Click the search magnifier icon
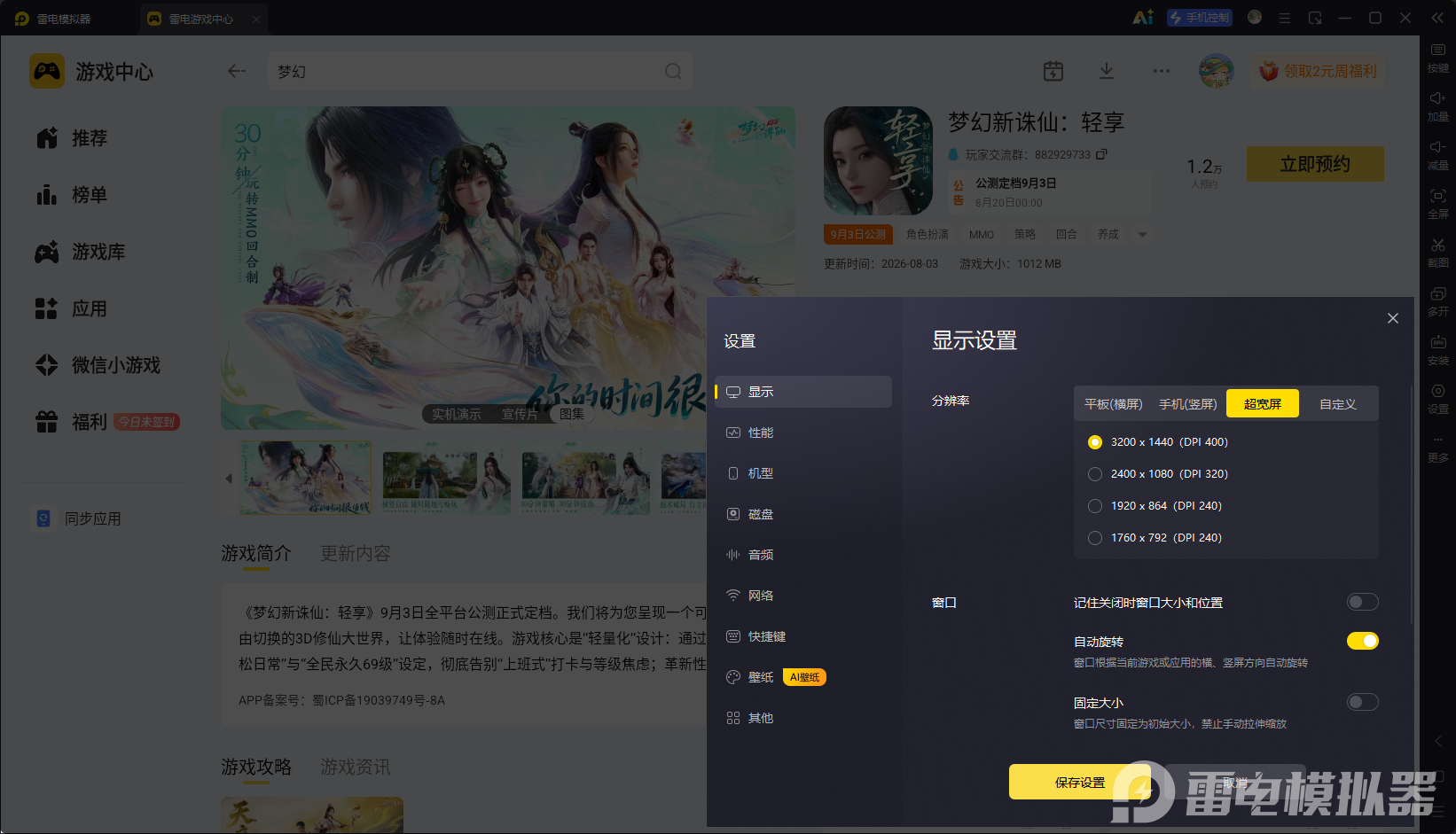 coord(673,71)
